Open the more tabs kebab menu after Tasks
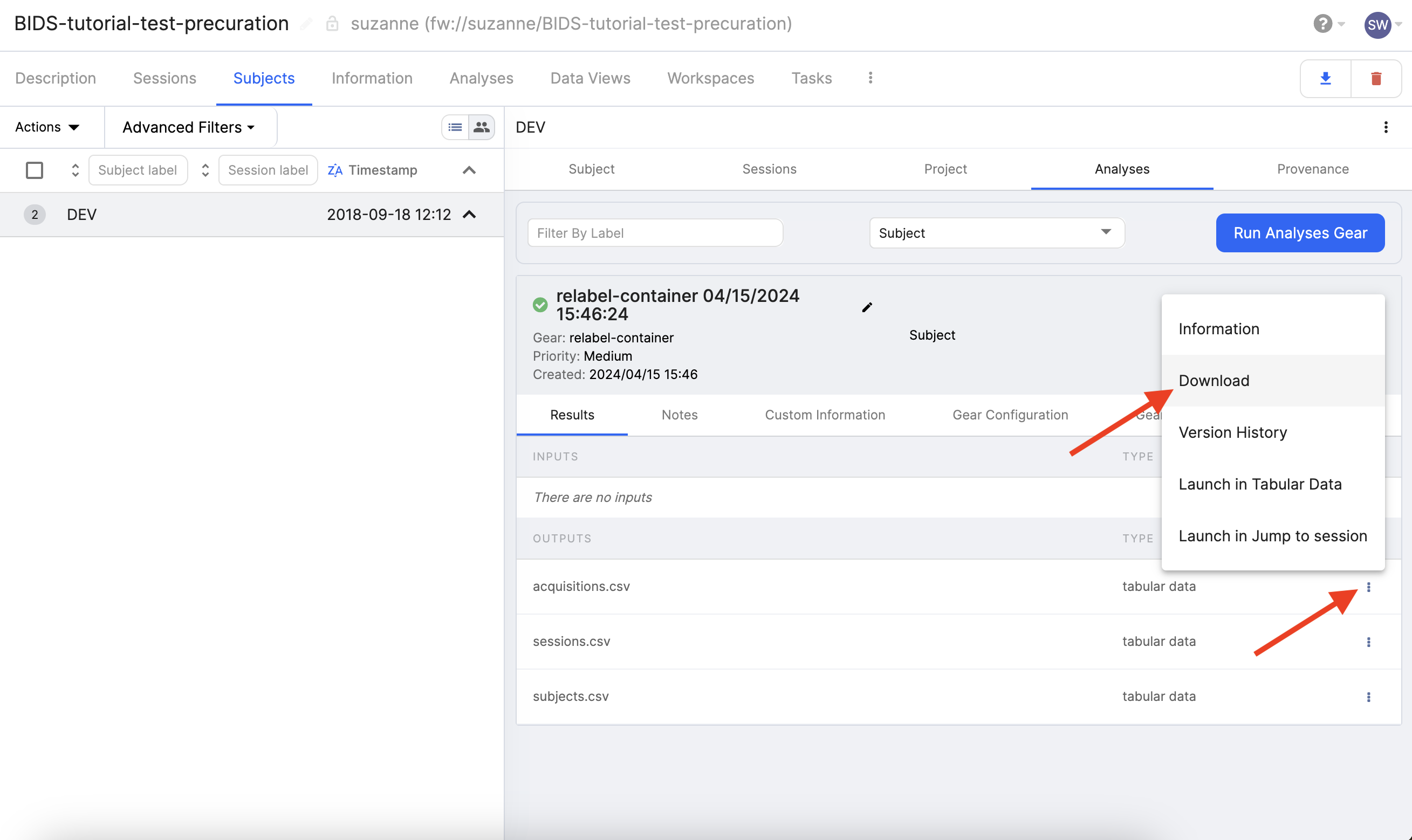Image resolution: width=1412 pixels, height=840 pixels. point(870,78)
